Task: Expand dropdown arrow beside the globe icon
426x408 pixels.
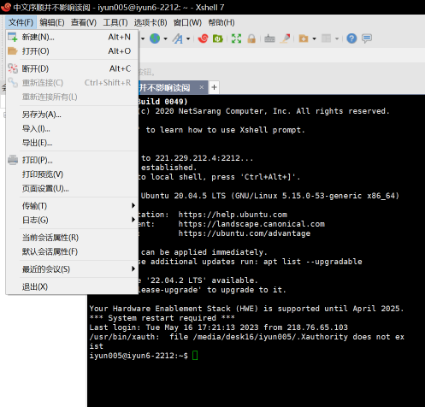Action: (165, 39)
